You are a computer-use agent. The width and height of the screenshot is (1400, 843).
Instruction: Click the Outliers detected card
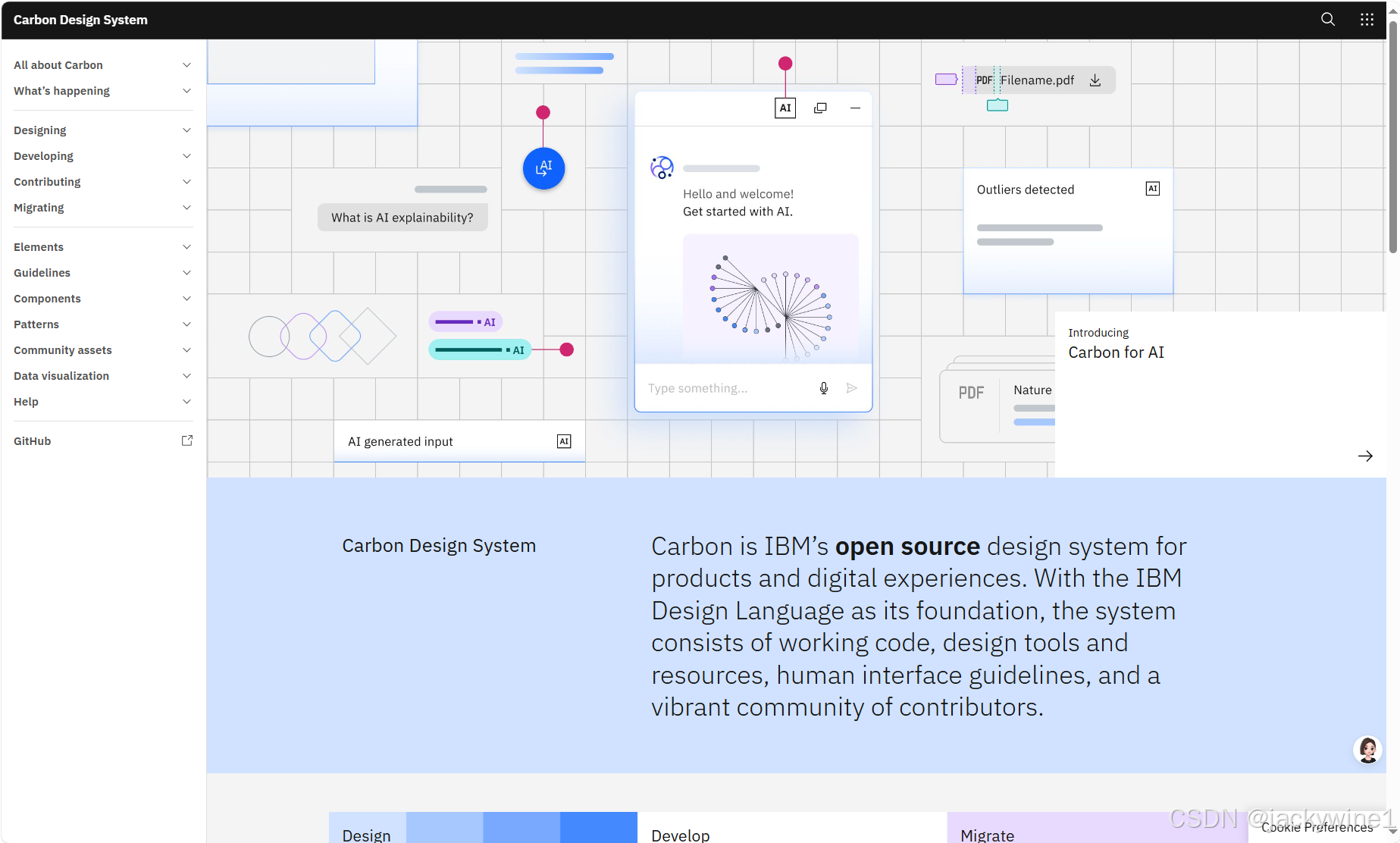point(1068,230)
